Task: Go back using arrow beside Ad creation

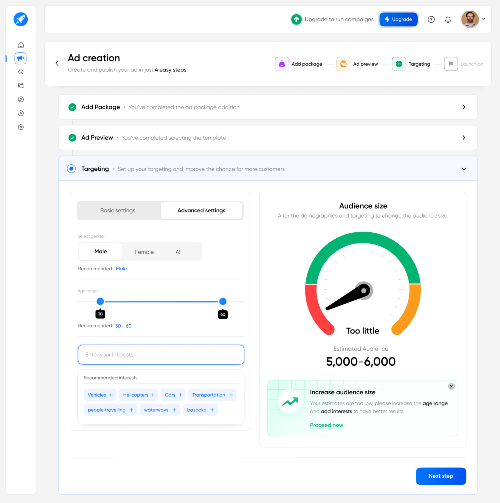Action: click(x=57, y=63)
